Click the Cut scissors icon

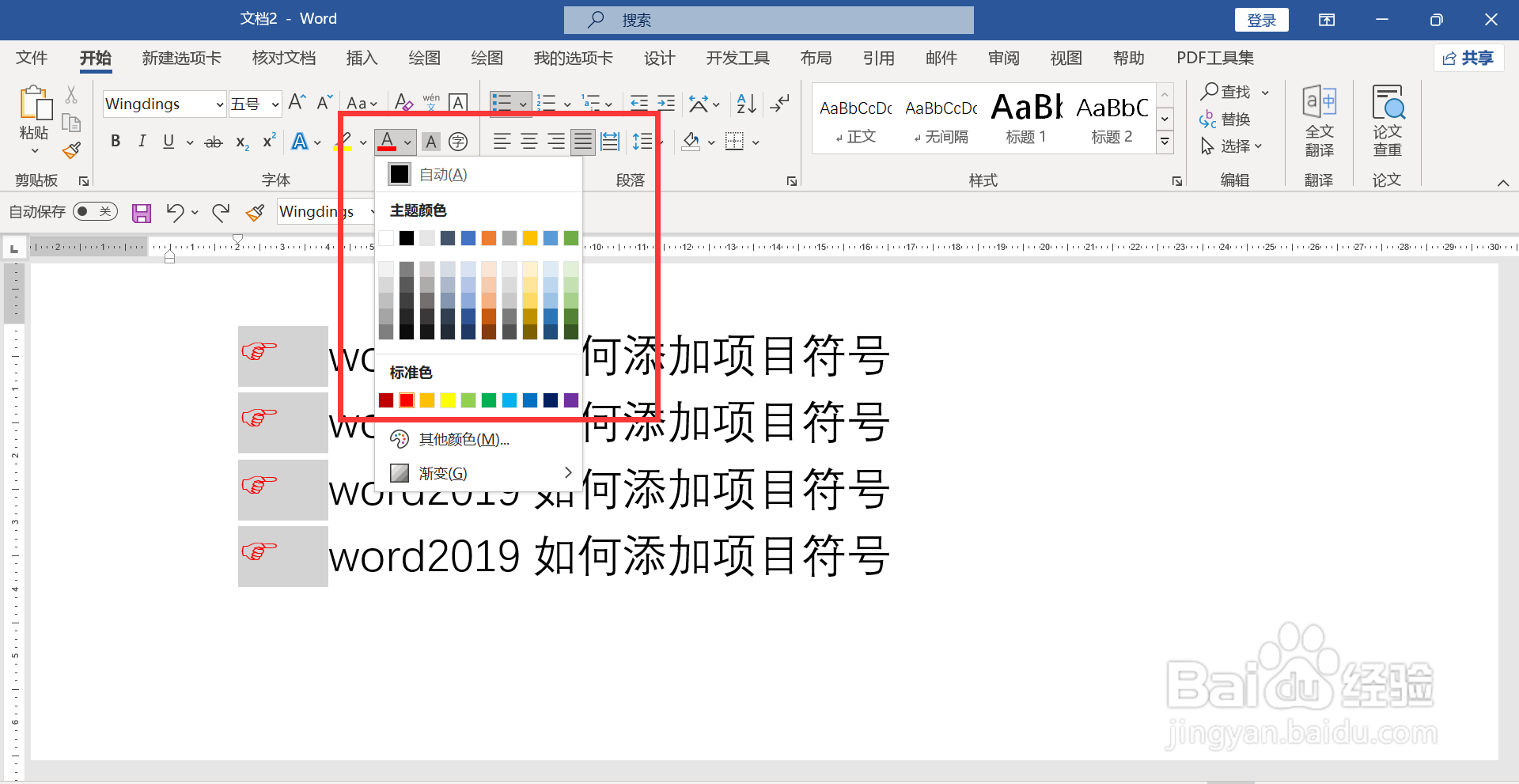71,95
